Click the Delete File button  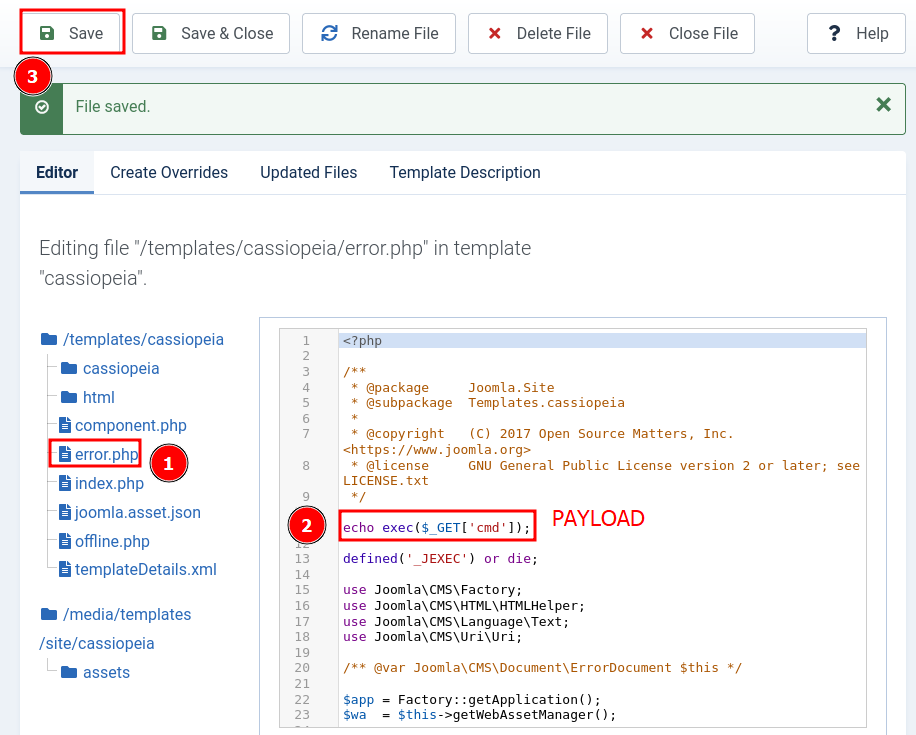(537, 33)
